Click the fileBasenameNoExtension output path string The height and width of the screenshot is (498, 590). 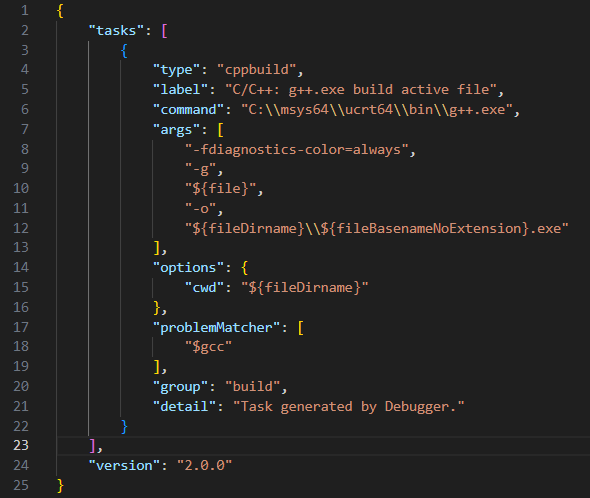377,228
